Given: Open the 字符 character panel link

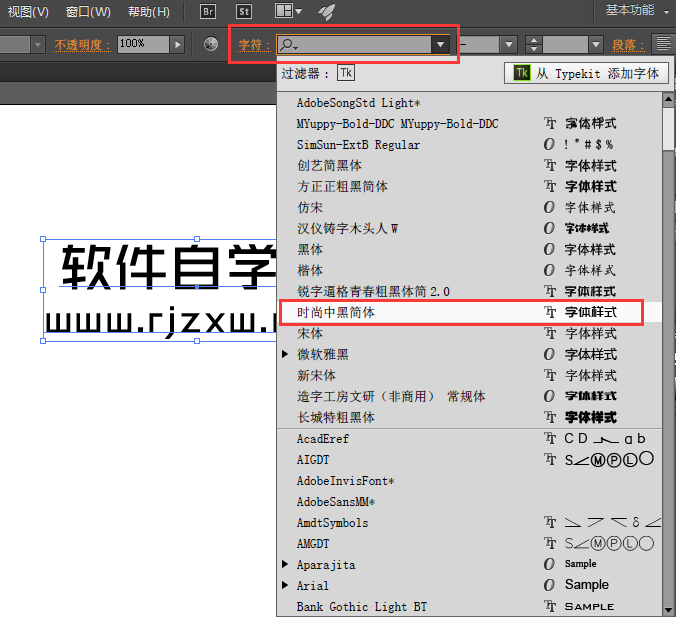Looking at the screenshot, I should [x=254, y=44].
